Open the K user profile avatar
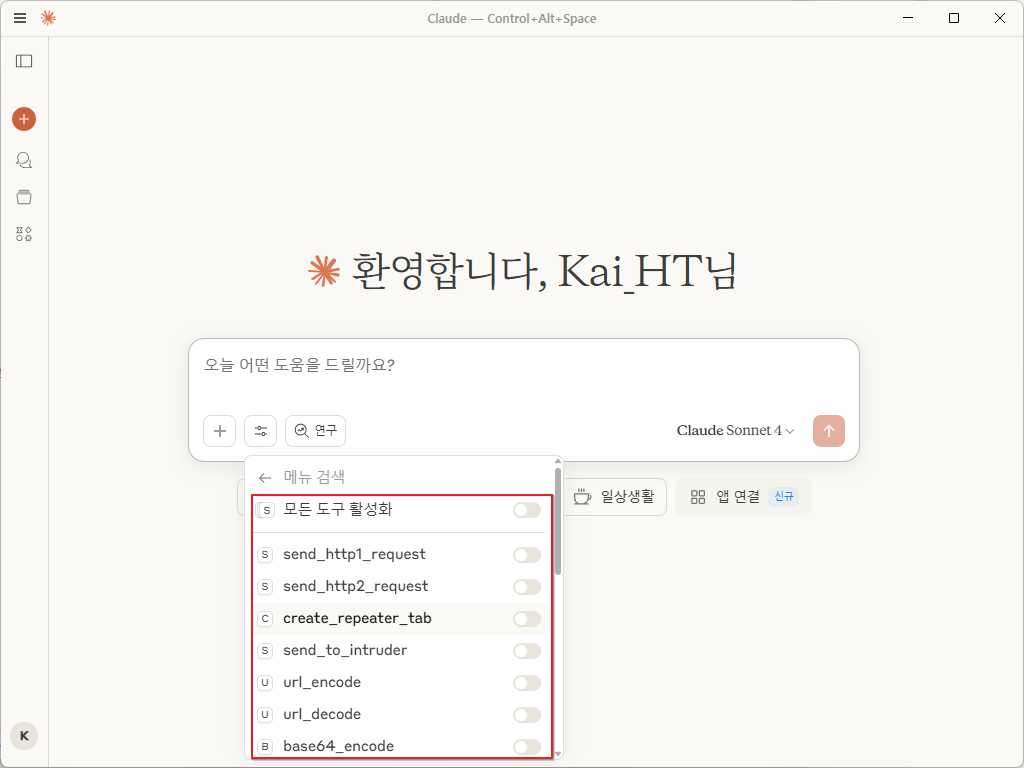This screenshot has height=768, width=1024. coord(24,736)
